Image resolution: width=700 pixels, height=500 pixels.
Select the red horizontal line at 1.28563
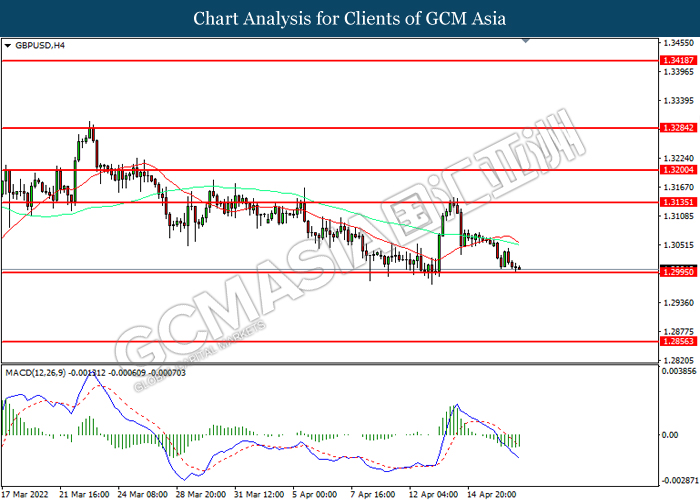tap(330, 342)
